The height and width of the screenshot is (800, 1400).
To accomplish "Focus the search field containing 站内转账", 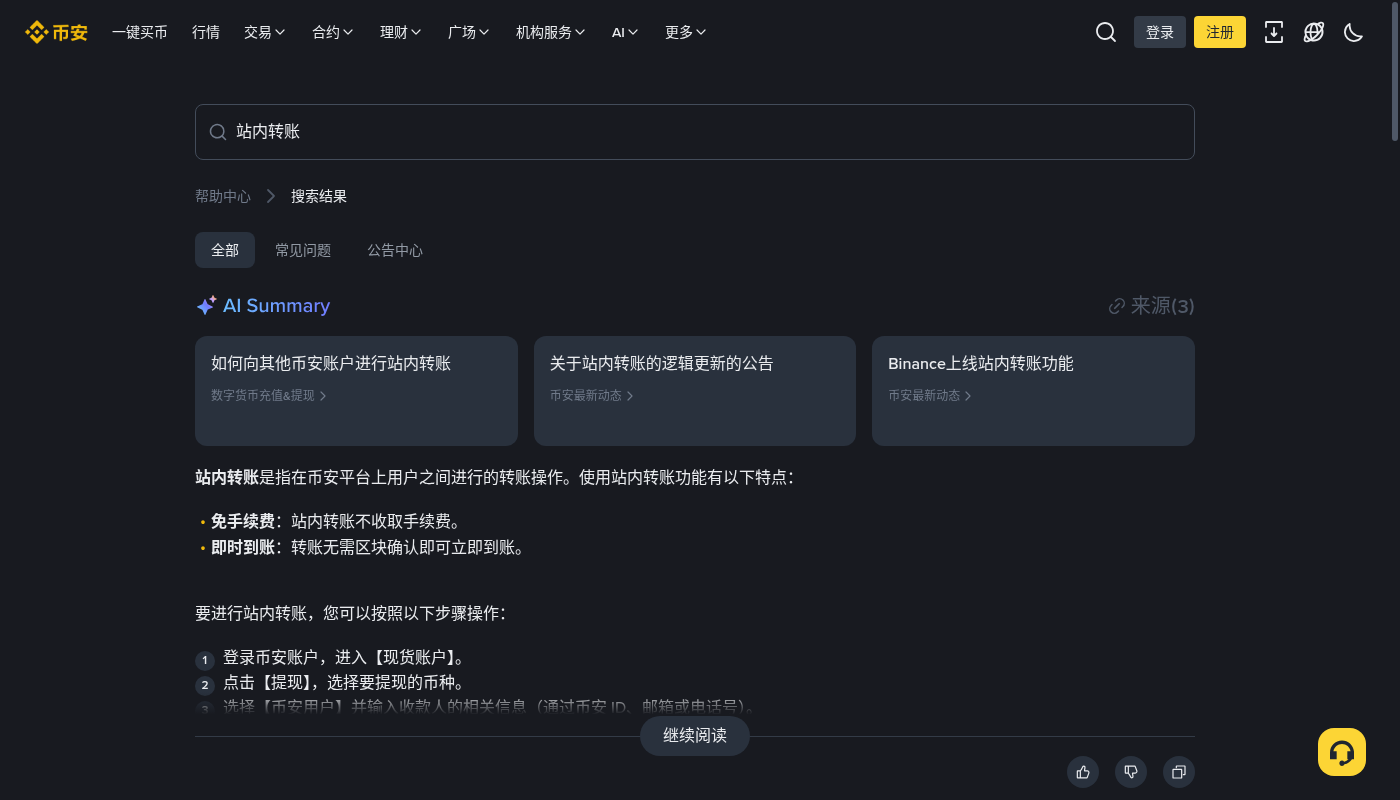I will click(x=695, y=132).
